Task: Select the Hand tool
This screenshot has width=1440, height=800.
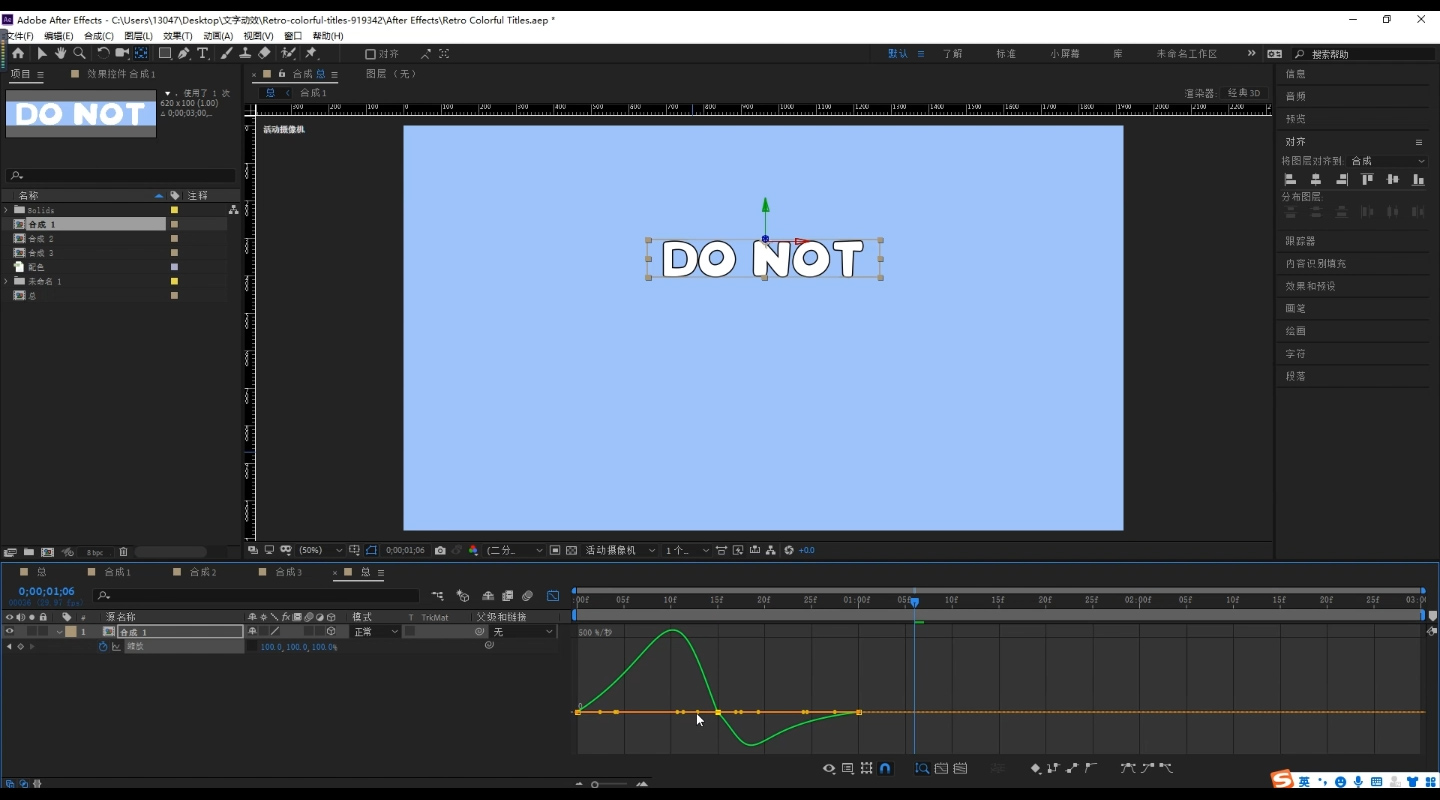Action: tap(60, 53)
